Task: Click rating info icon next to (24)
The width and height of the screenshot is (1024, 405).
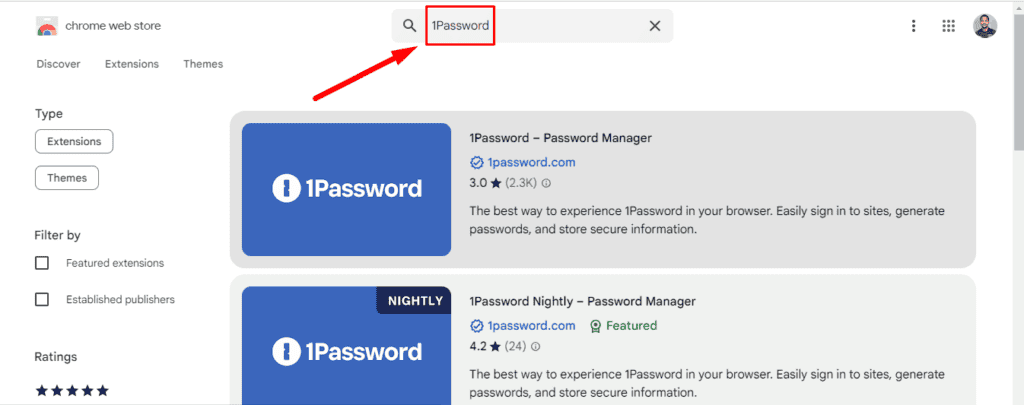Action: click(x=538, y=346)
